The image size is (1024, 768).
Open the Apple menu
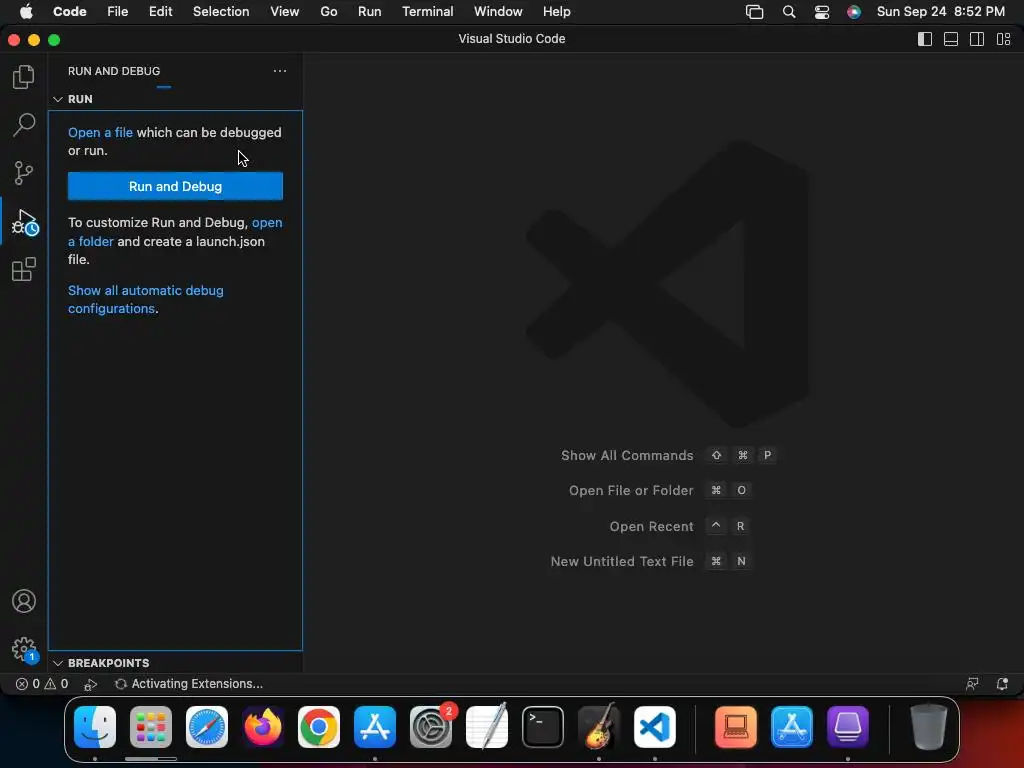tap(26, 12)
